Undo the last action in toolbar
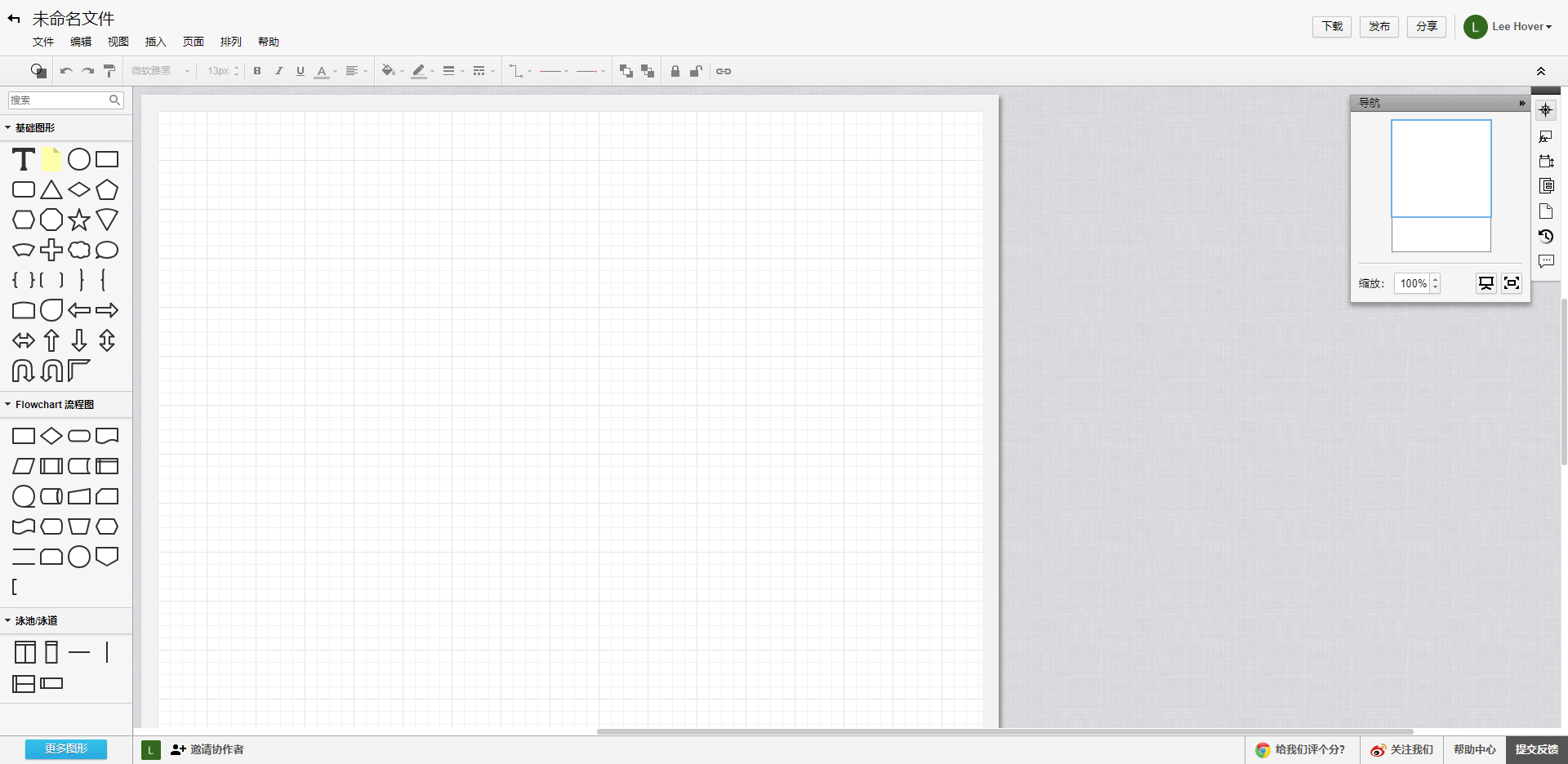Viewport: 1568px width, 764px height. (x=66, y=71)
